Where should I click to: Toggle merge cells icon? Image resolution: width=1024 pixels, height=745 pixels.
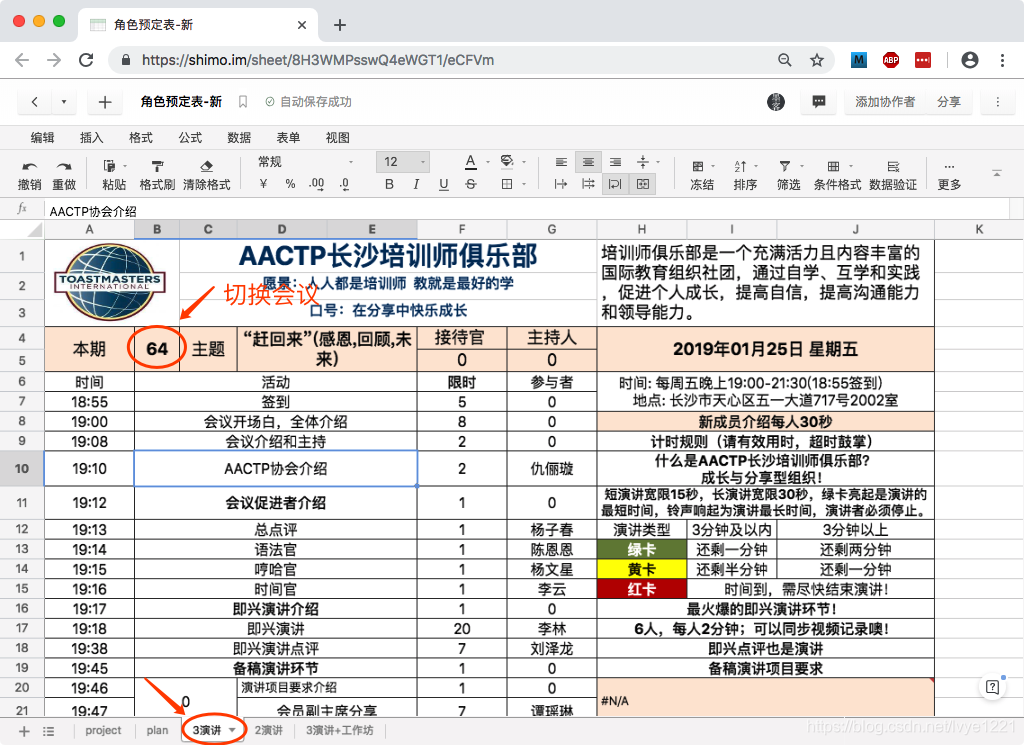click(643, 184)
